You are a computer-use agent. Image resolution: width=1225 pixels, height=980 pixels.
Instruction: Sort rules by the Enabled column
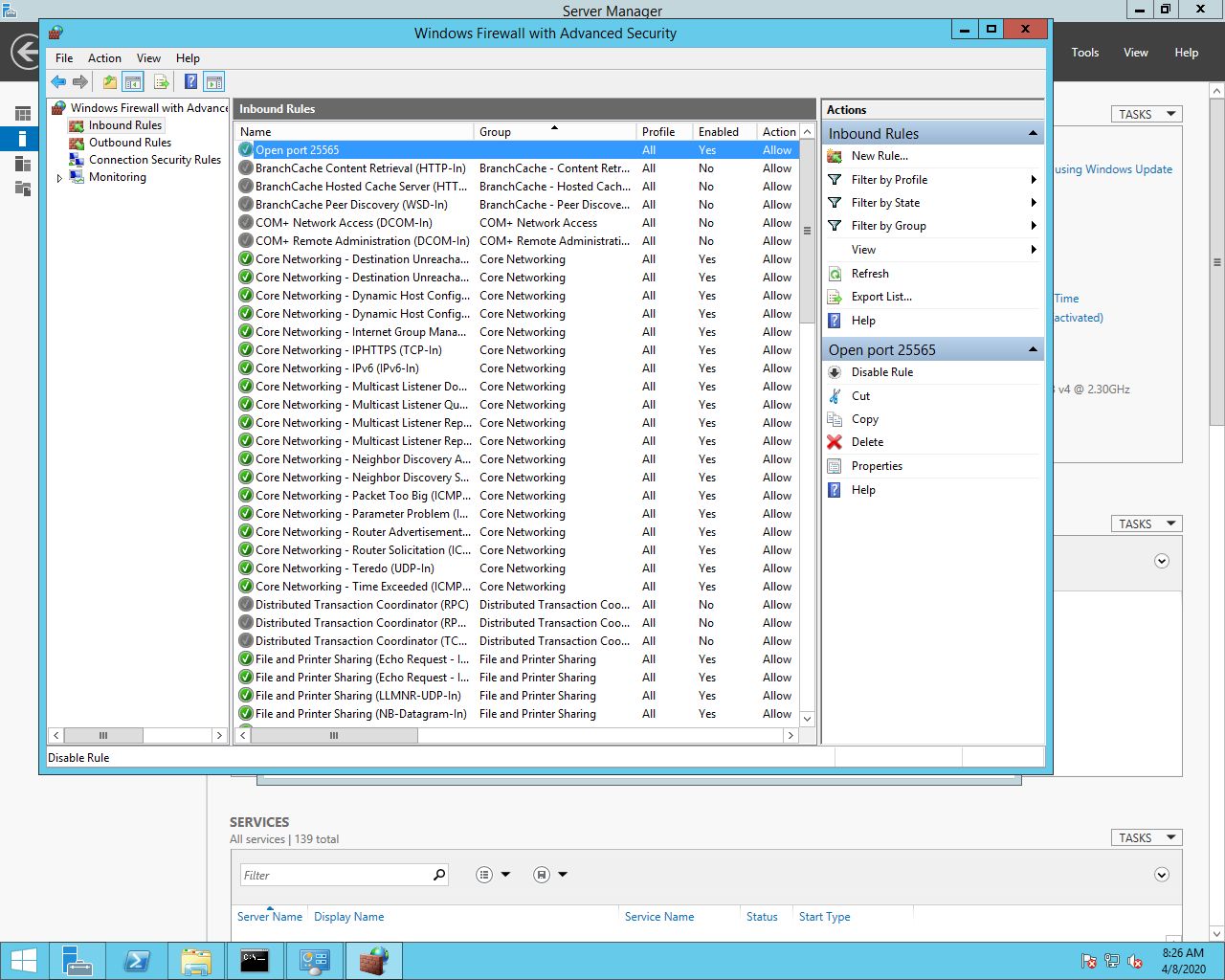point(719,132)
